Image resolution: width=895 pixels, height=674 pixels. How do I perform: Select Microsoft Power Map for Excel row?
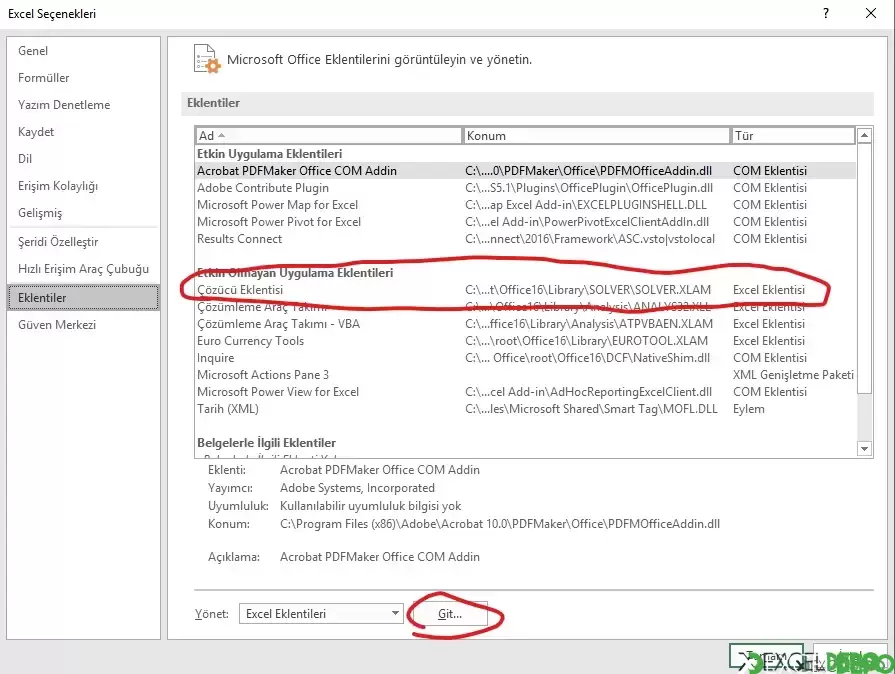point(525,205)
